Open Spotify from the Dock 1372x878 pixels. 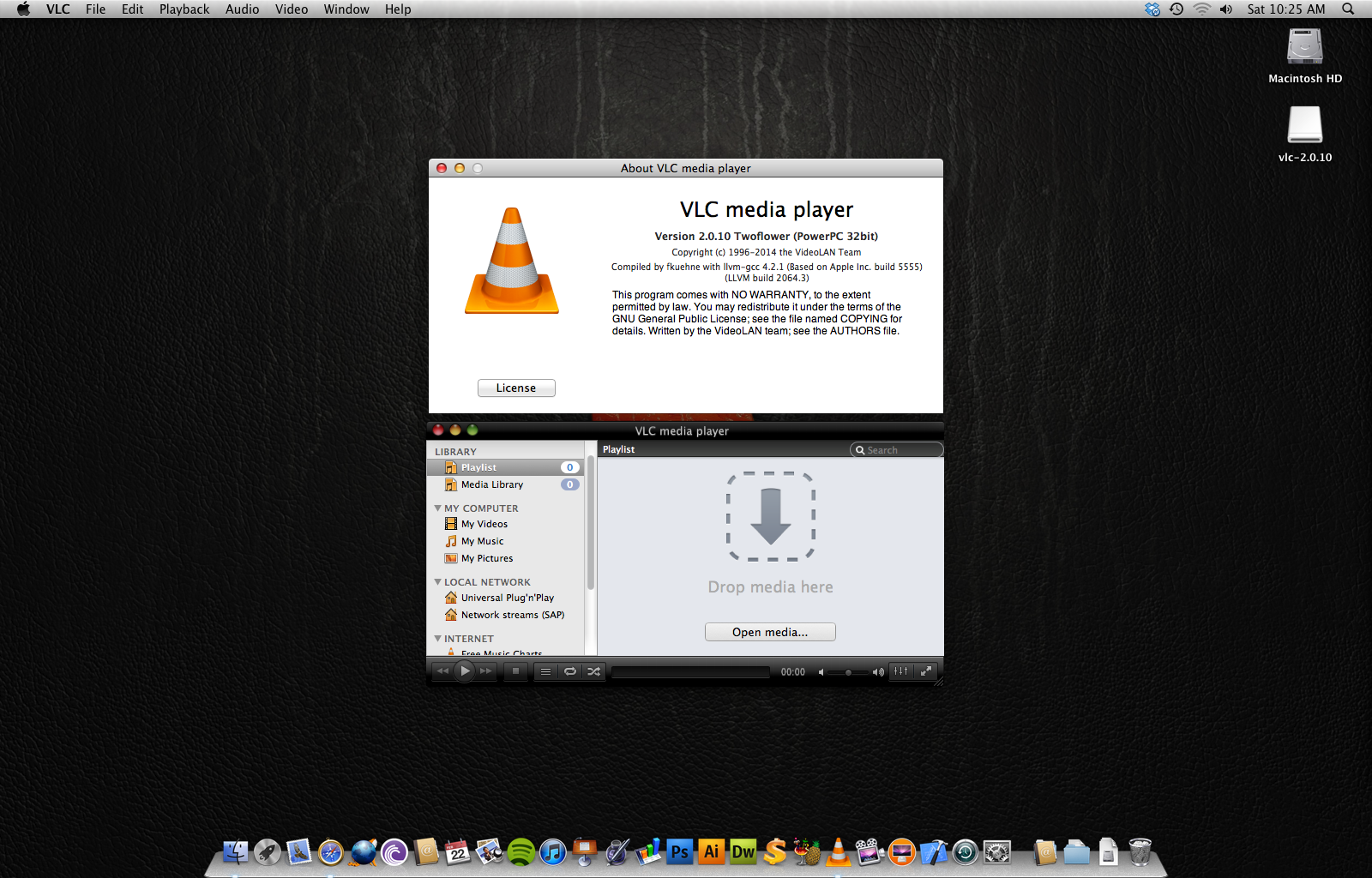tap(521, 851)
